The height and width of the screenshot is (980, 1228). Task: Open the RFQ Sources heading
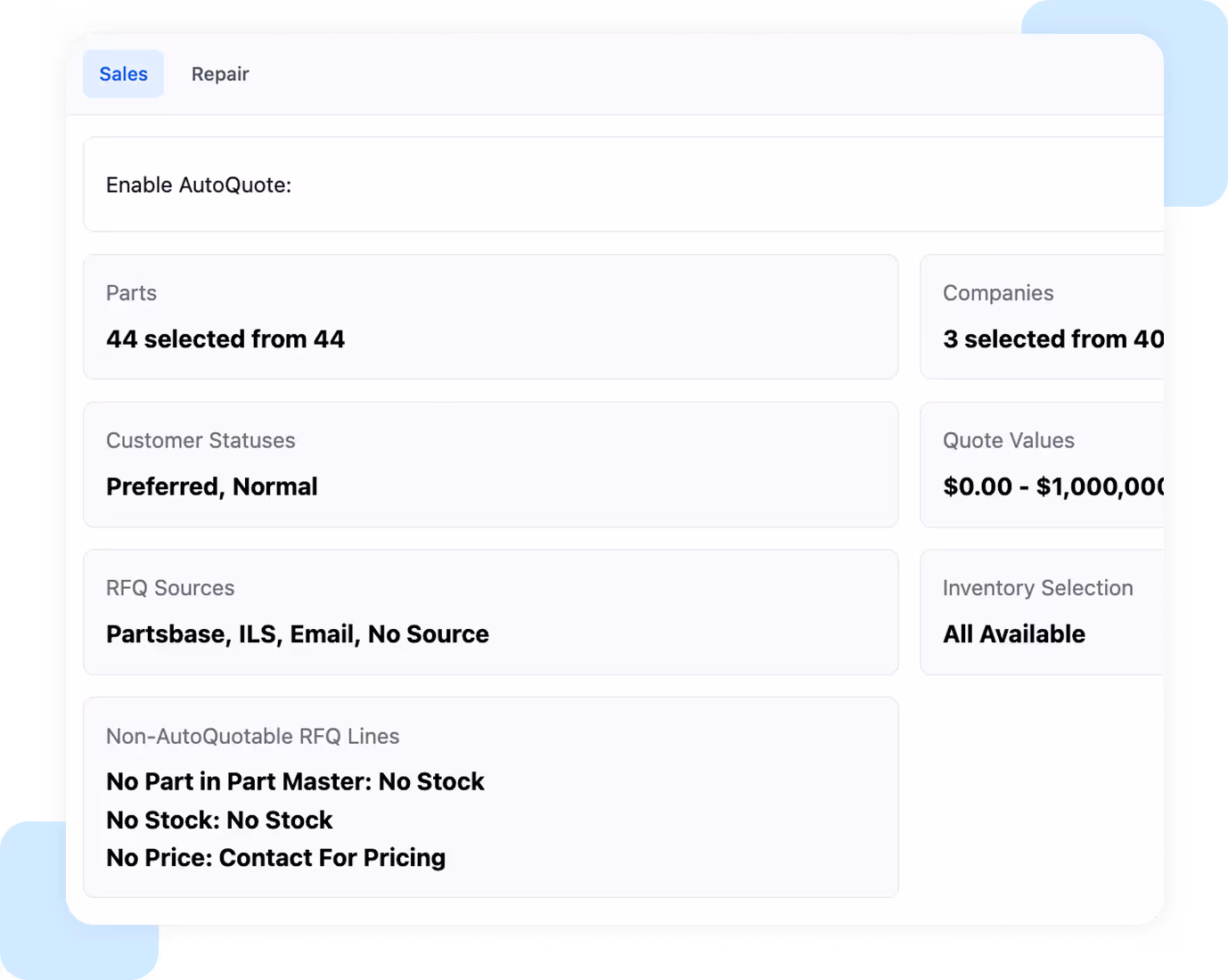pos(170,588)
